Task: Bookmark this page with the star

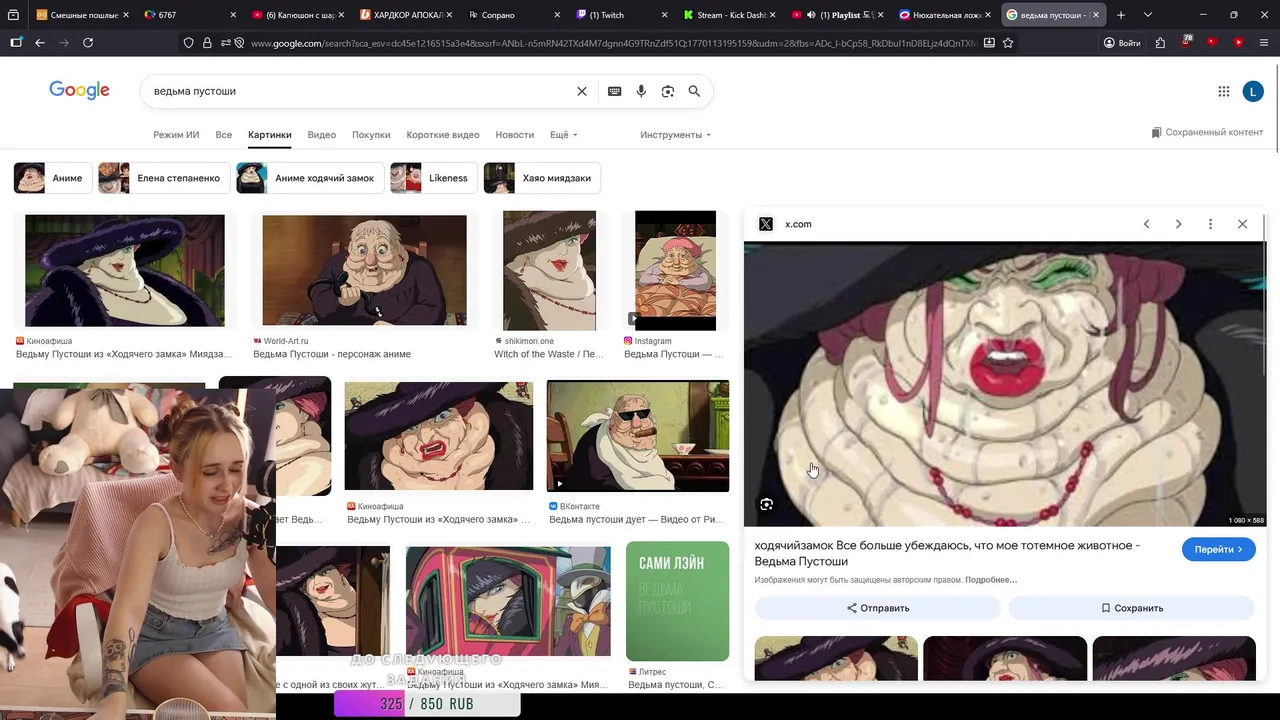Action: click(x=1008, y=43)
